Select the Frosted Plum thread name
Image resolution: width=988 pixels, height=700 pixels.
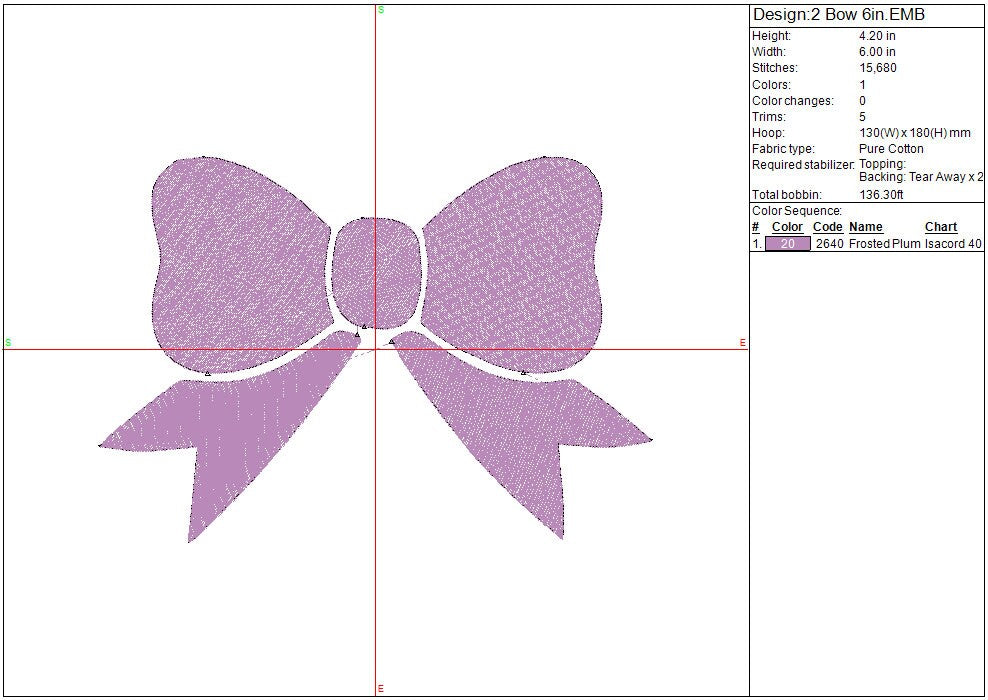(x=884, y=244)
